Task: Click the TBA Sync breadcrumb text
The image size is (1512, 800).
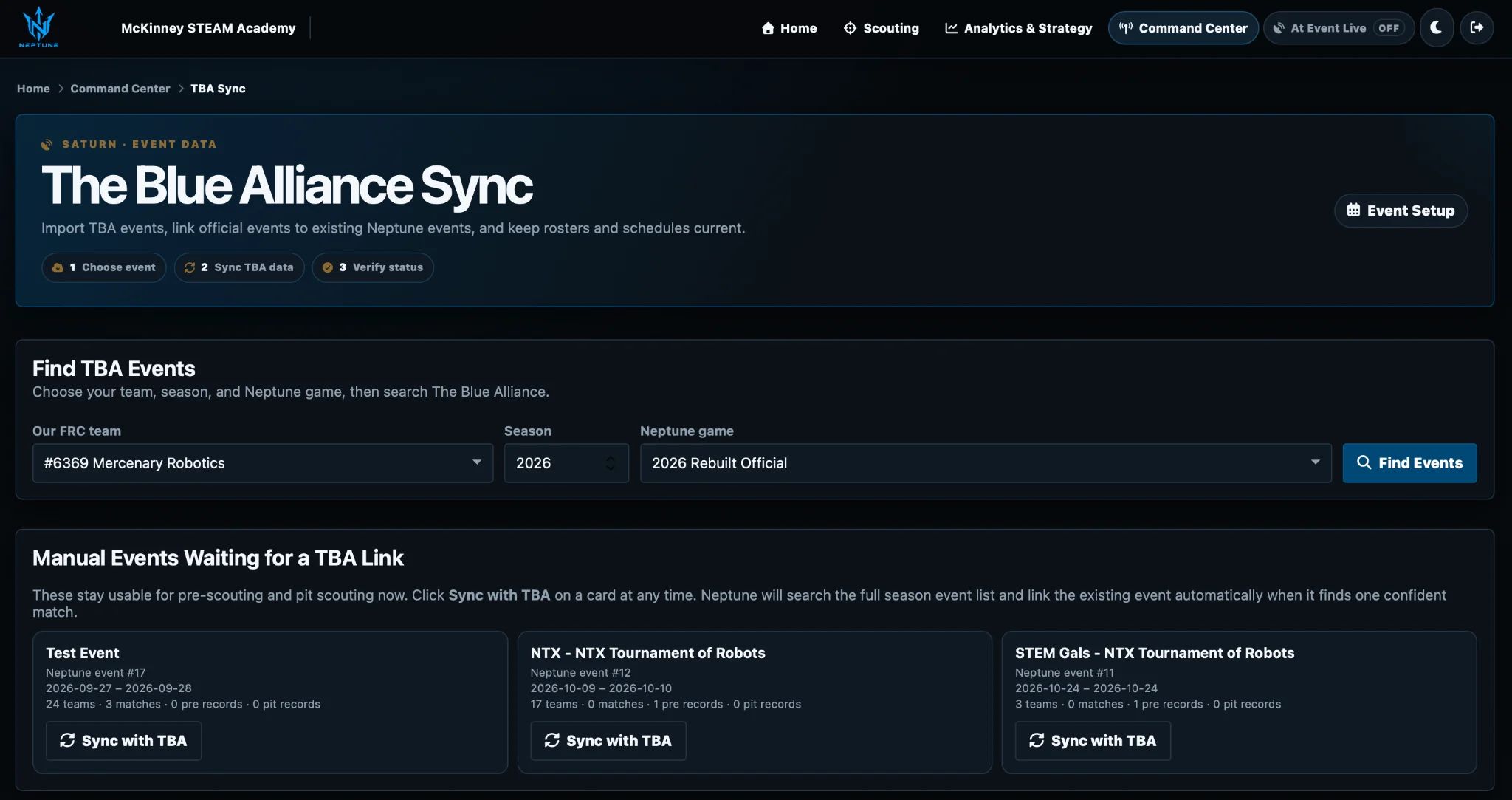Action: click(x=218, y=89)
